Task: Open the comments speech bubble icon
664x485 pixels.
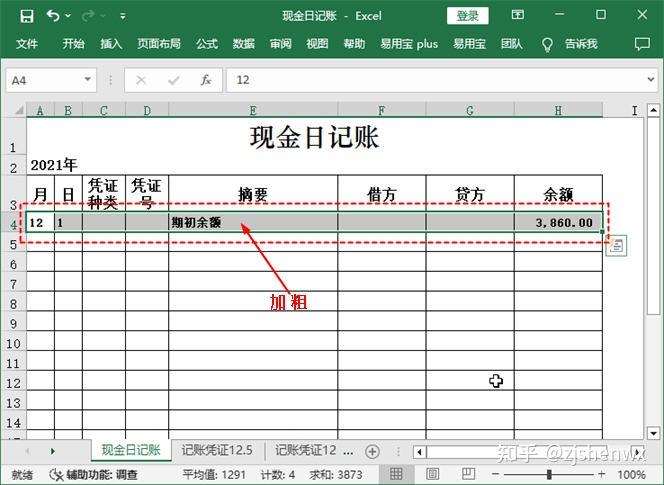Action: [641, 44]
